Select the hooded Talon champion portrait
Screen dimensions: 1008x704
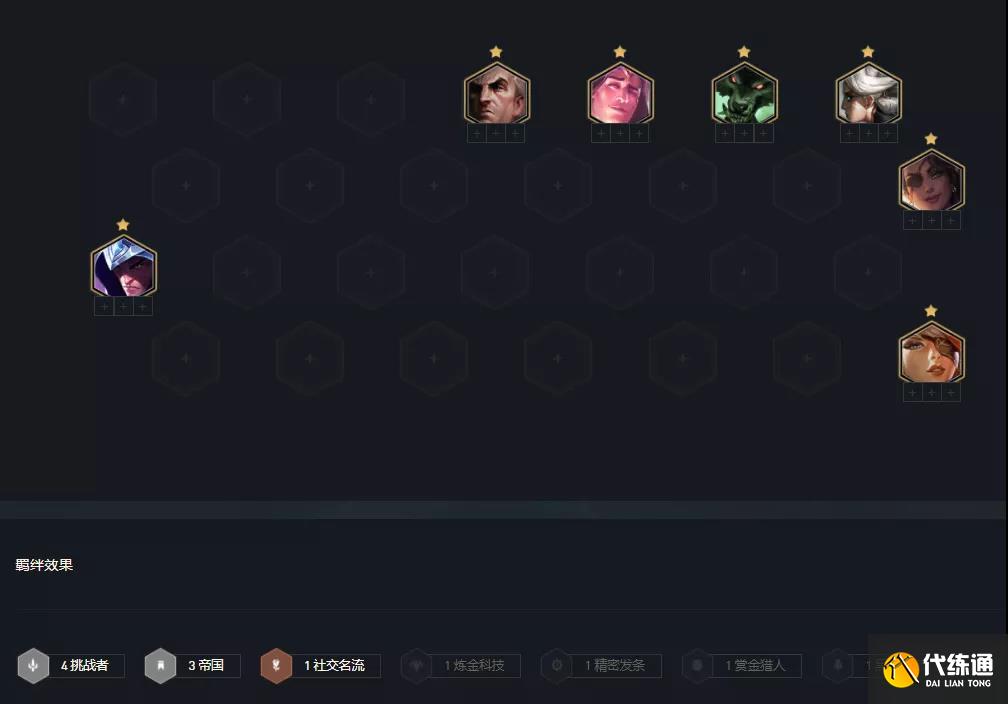pyautogui.click(x=123, y=267)
